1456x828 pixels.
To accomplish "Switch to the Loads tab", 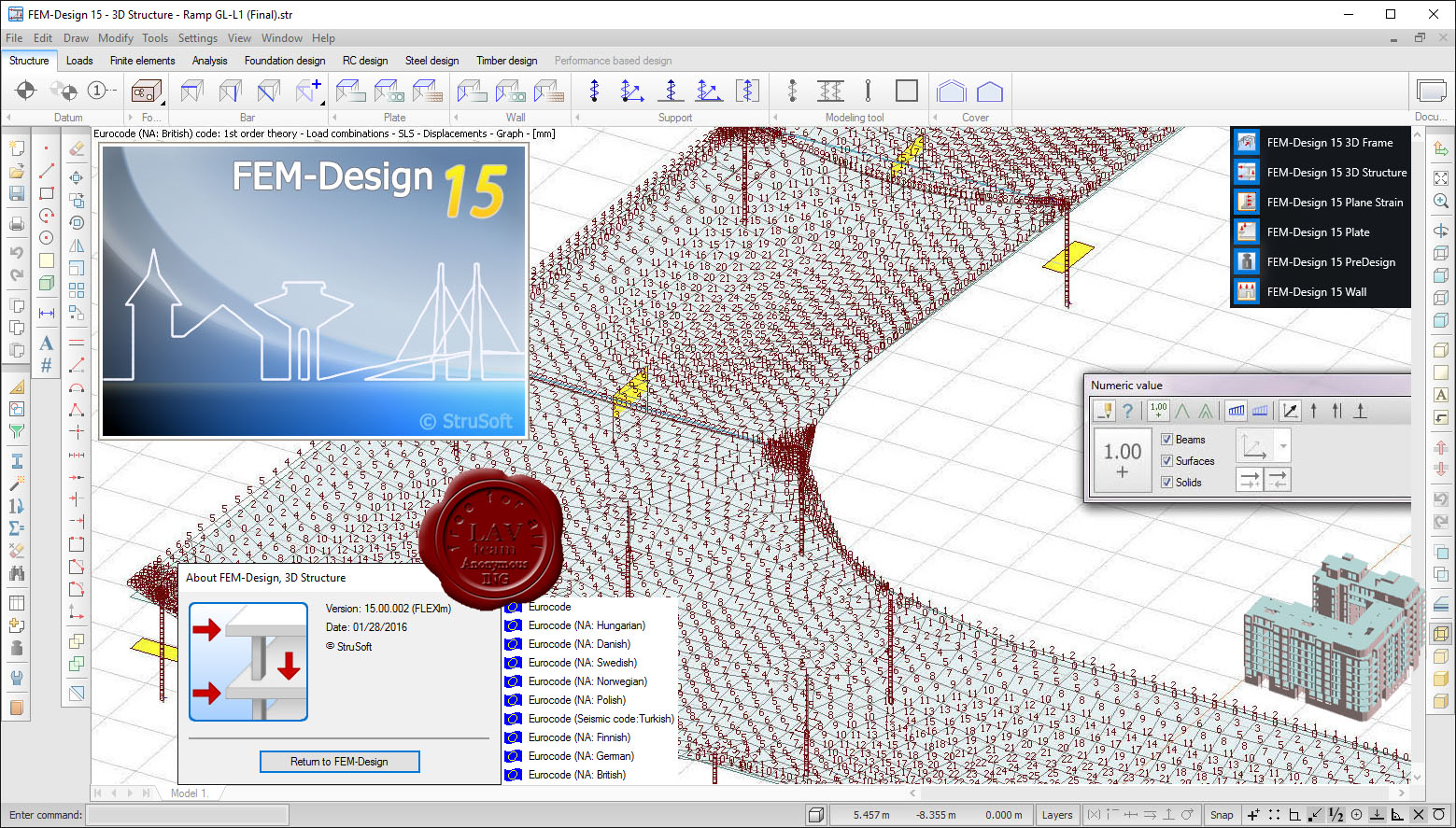I will 79,61.
